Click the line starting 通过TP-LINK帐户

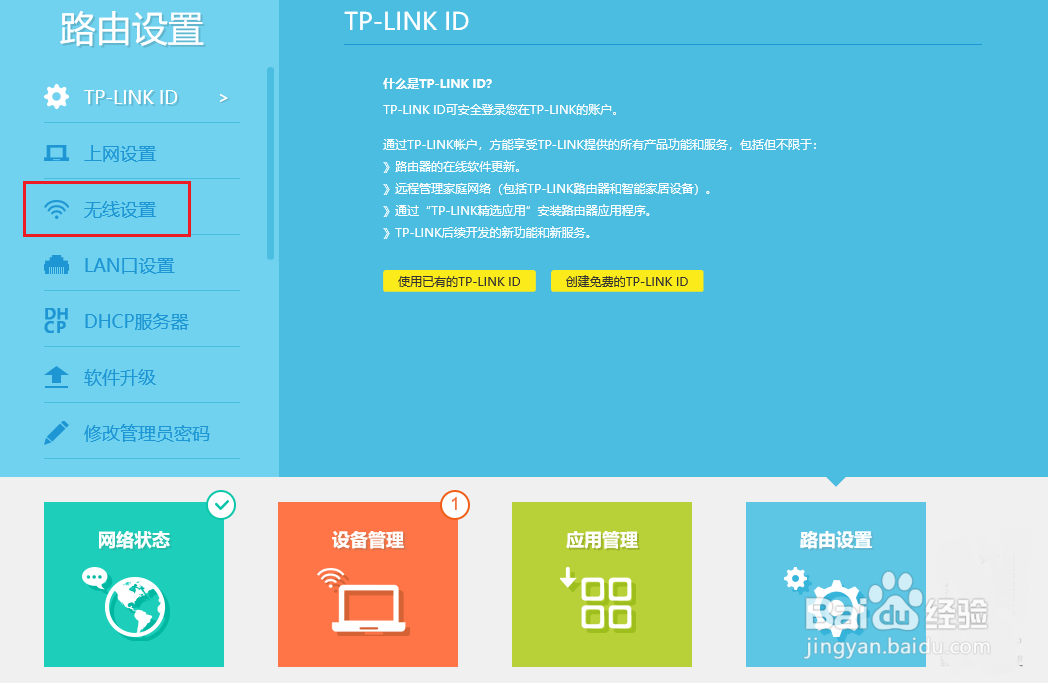(600, 144)
